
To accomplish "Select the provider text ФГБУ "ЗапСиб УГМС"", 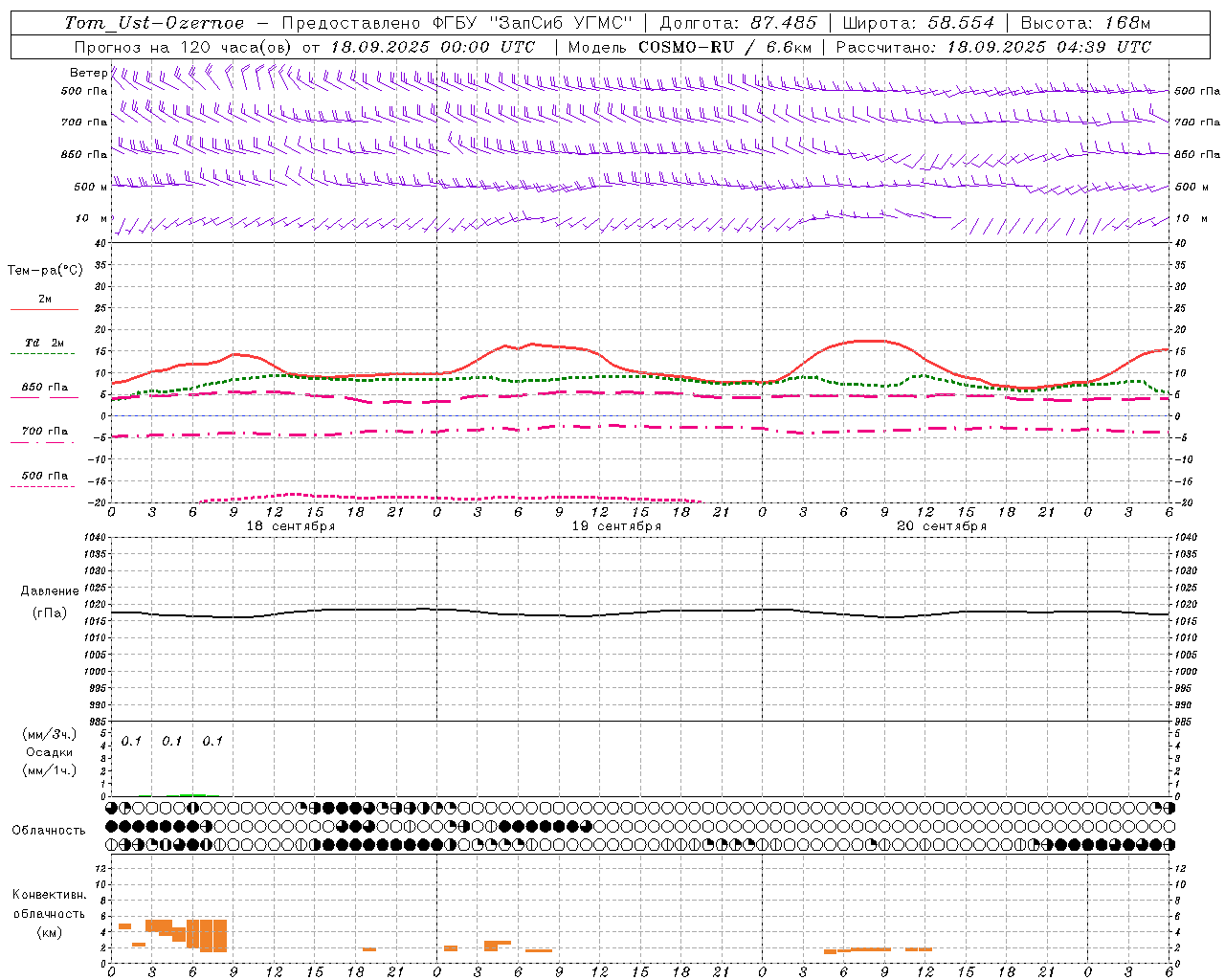I will coord(532,23).
